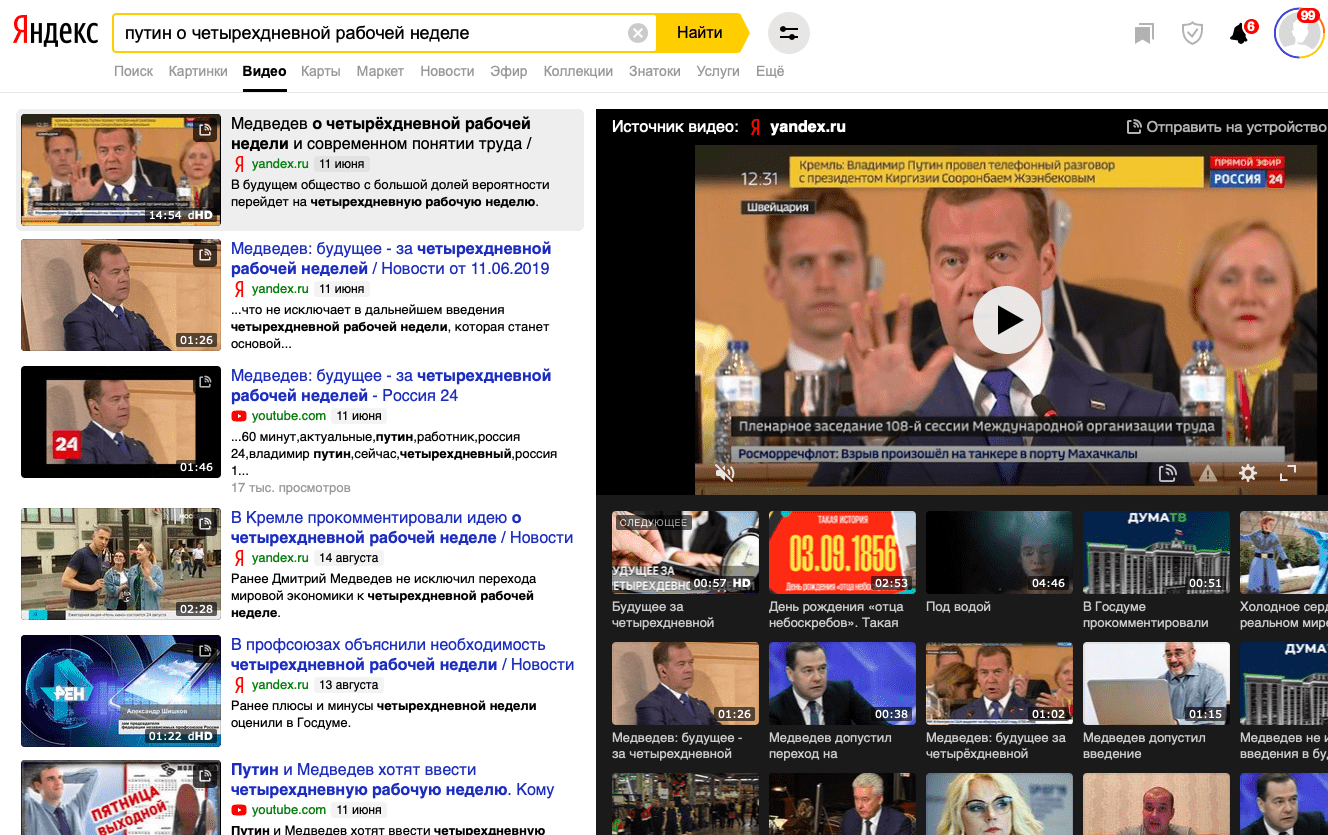The height and width of the screenshot is (835, 1328).
Task: Click the '13 августа' date label
Action: click(348, 685)
